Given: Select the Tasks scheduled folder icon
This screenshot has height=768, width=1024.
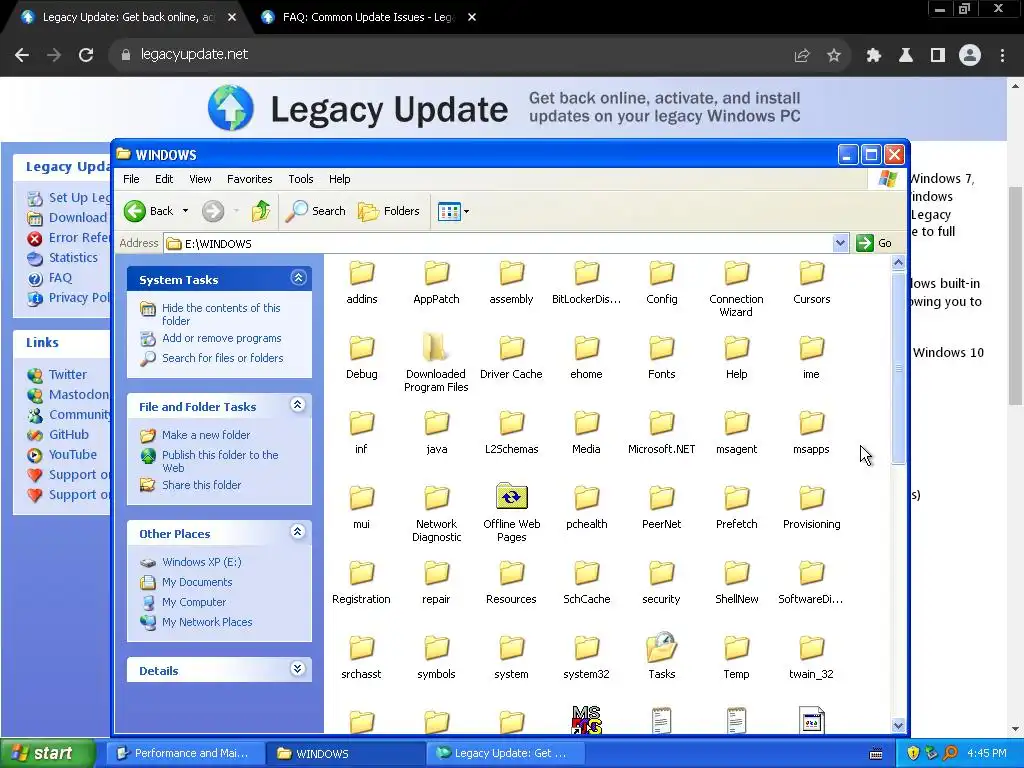Looking at the screenshot, I should (662, 647).
